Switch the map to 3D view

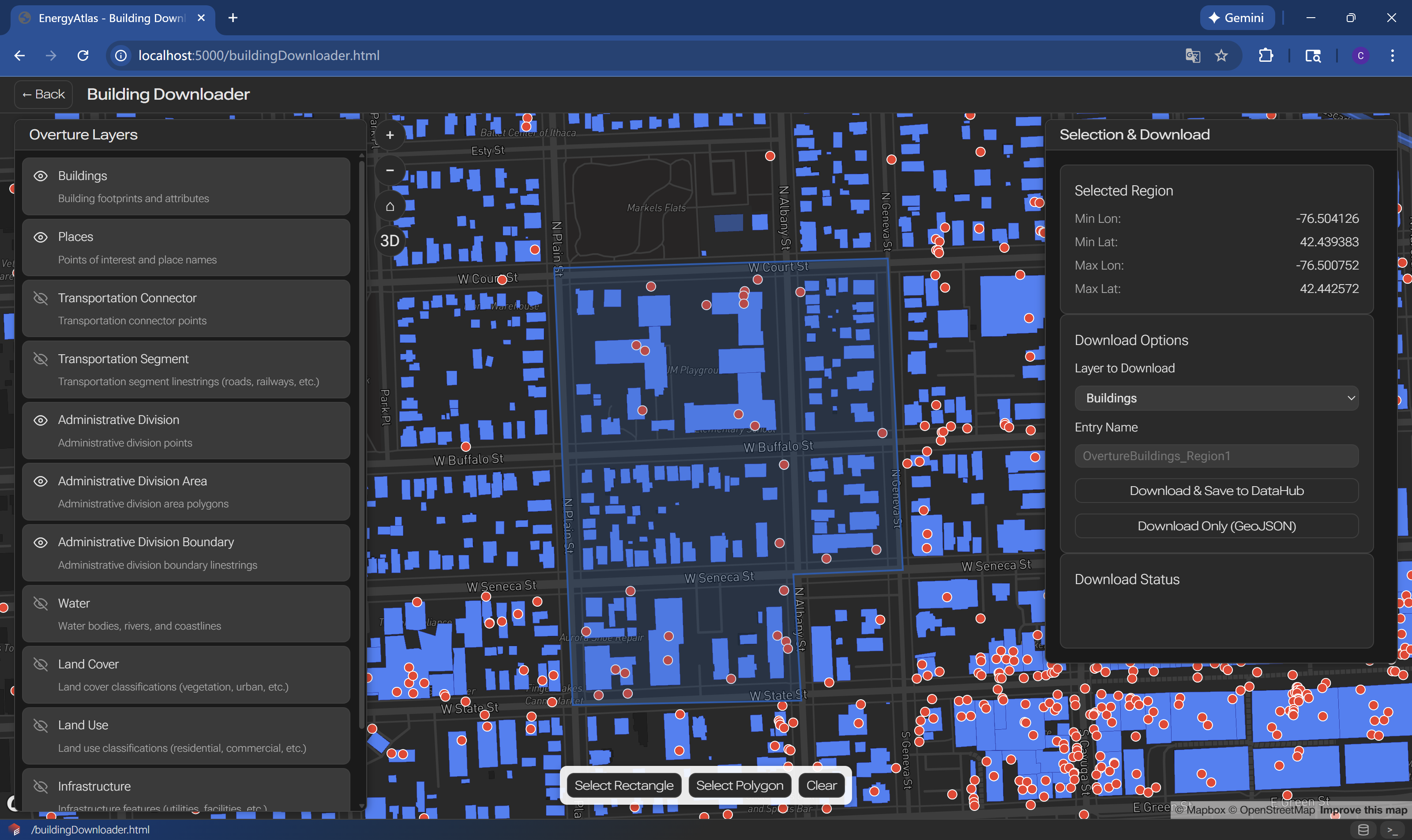coord(390,241)
